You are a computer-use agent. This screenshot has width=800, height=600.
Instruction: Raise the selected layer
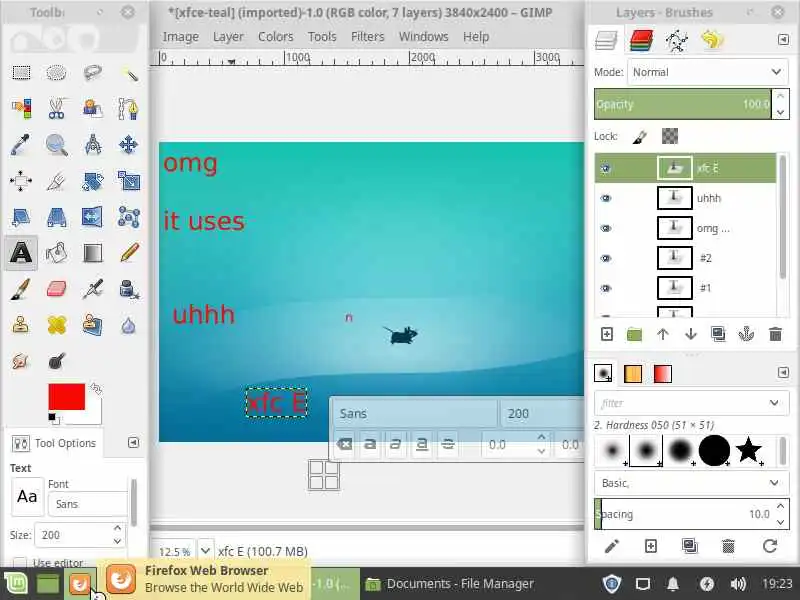coord(663,334)
